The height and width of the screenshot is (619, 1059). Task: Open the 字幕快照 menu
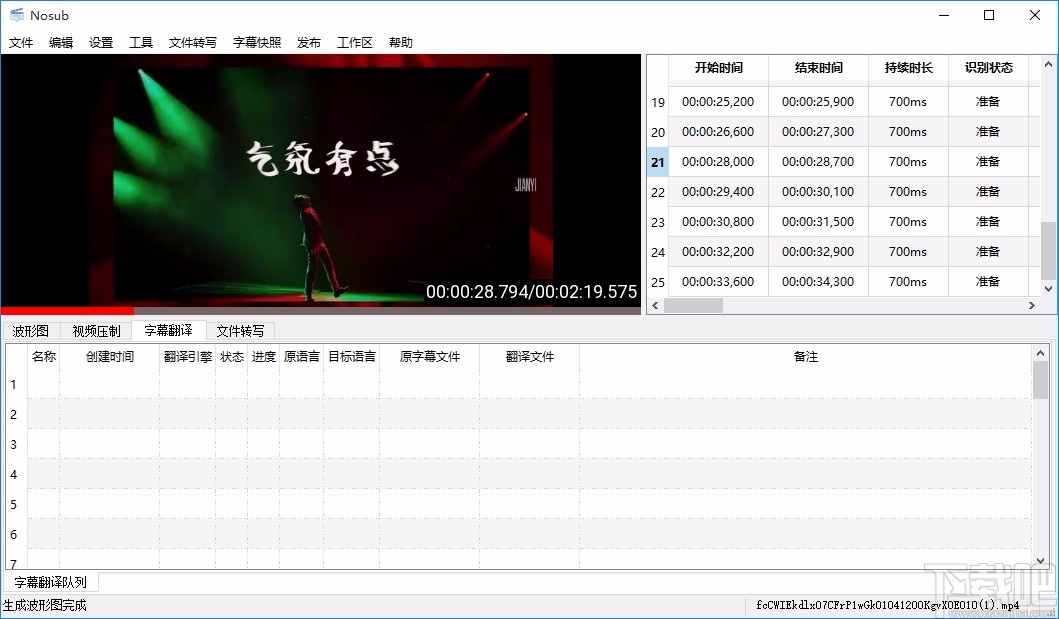tap(257, 43)
